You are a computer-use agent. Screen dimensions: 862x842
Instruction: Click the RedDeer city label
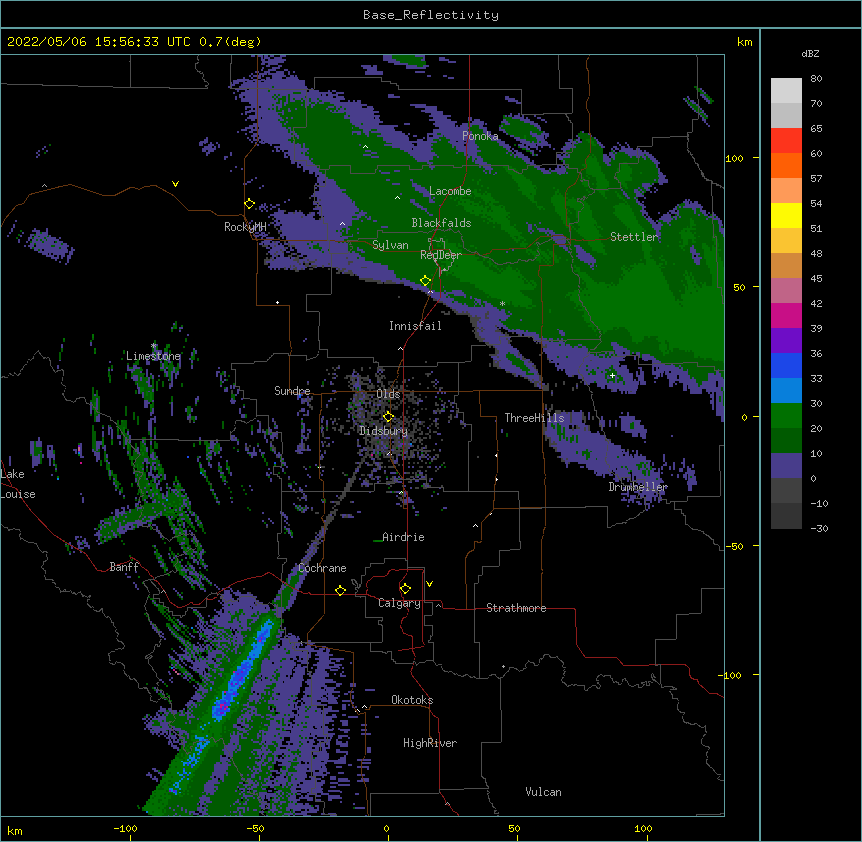pyautogui.click(x=440, y=255)
